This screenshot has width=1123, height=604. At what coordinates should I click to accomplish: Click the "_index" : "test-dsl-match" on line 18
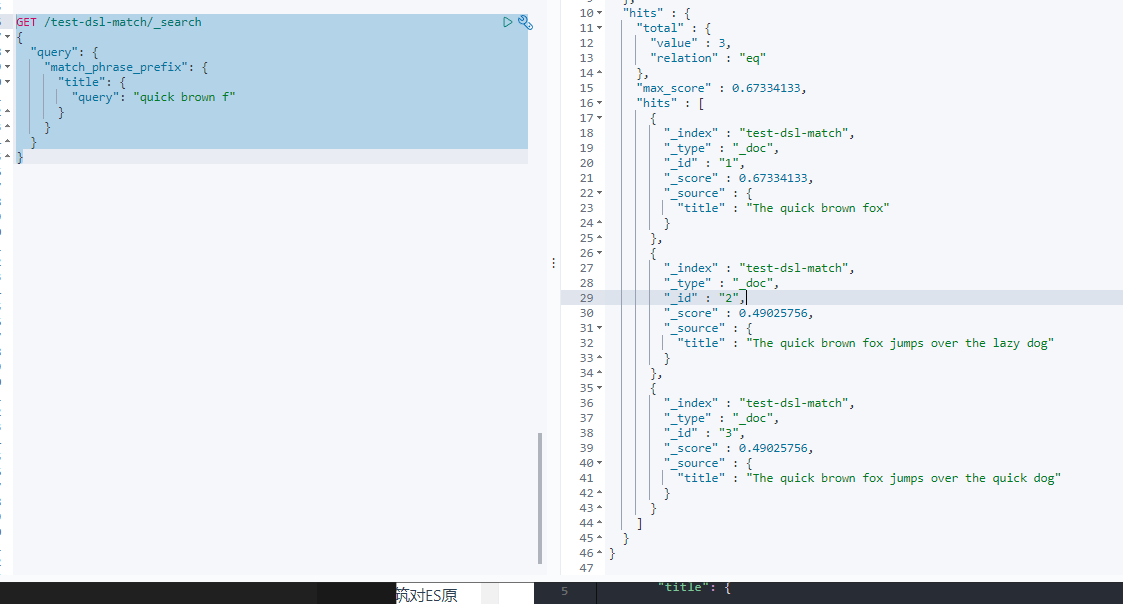(x=759, y=133)
